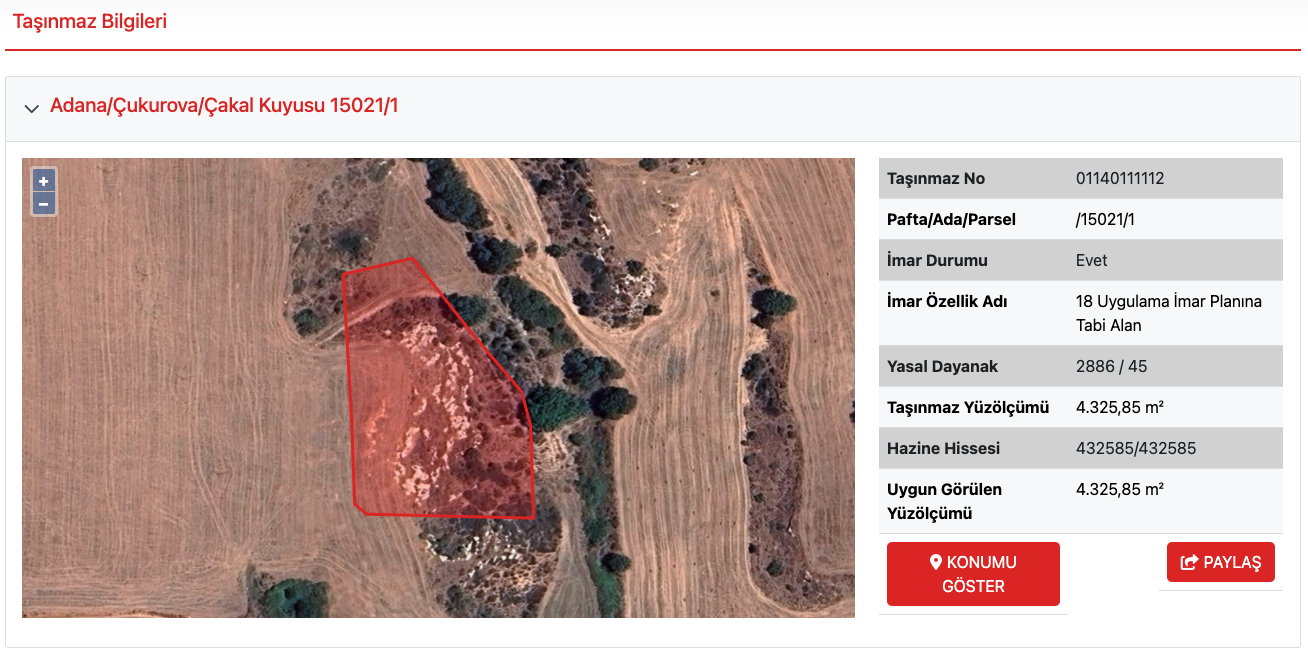Click the Hazine Hissesi value 432585/432585
Viewport: 1308px width, 655px height.
tap(1136, 448)
